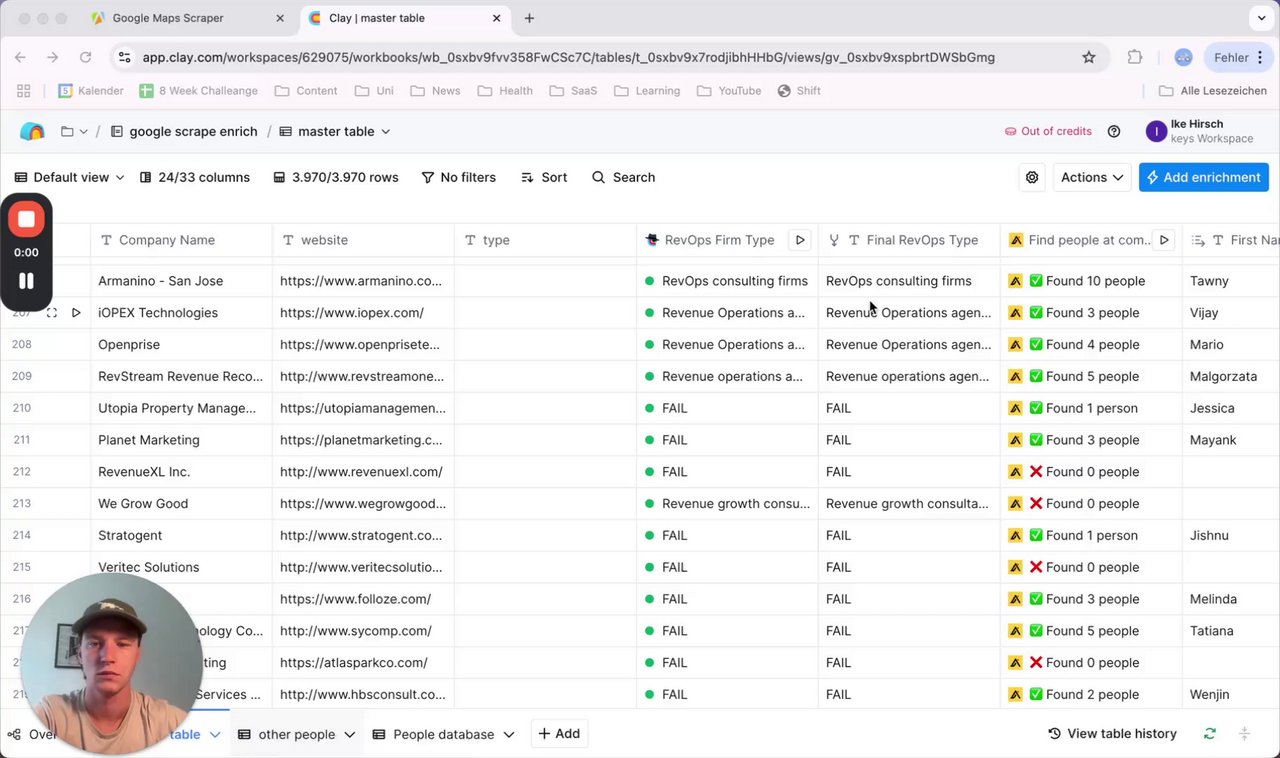Click the Stratogent company cell
The image size is (1280, 758).
[x=181, y=536]
